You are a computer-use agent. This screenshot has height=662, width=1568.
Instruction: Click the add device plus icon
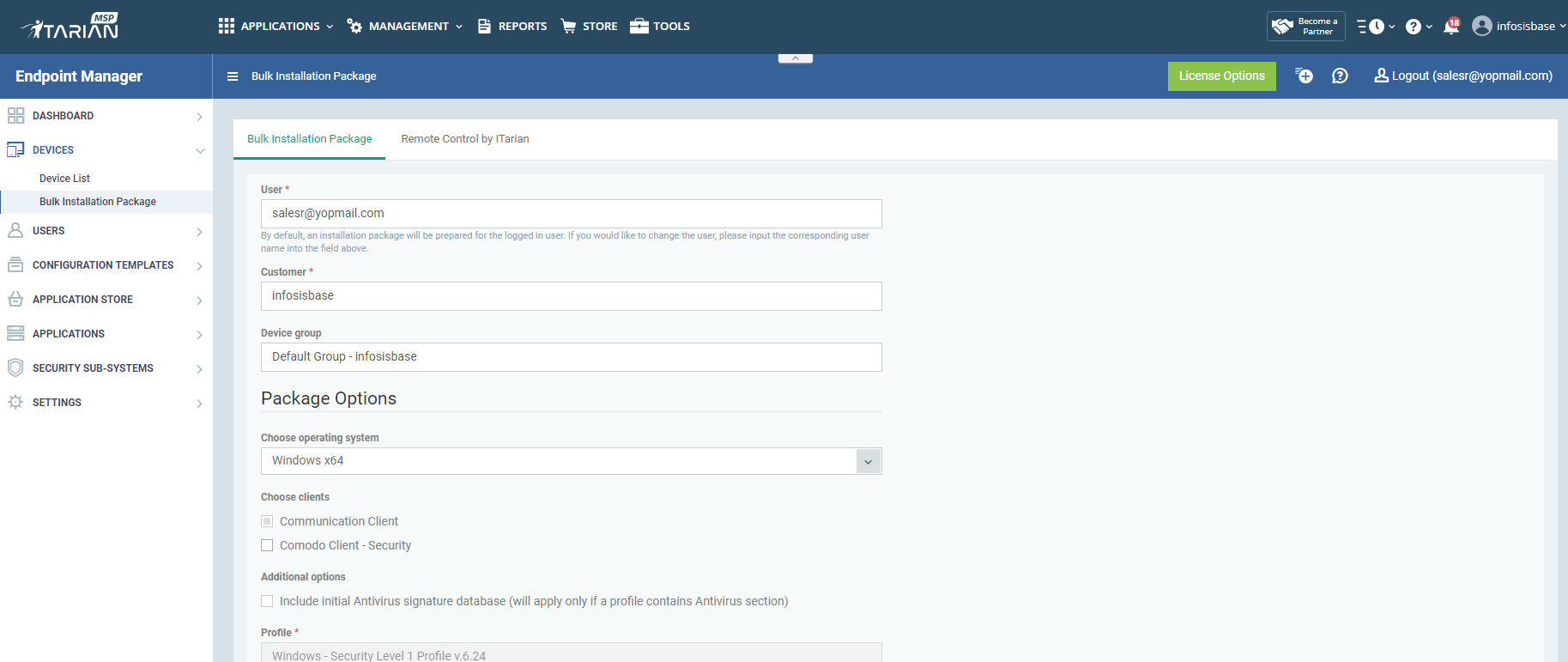(1304, 76)
